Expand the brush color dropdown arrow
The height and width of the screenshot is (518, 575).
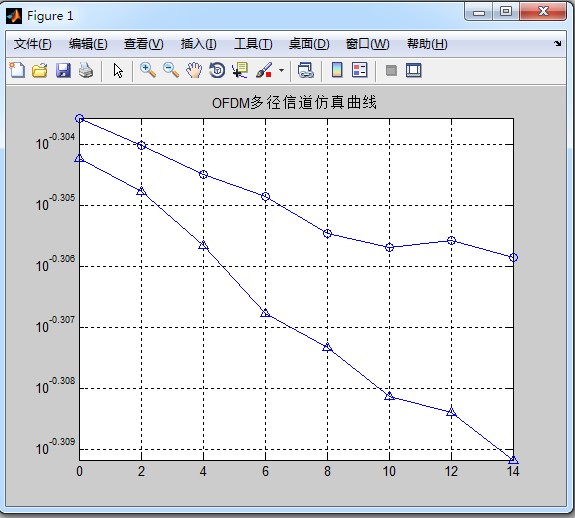pyautogui.click(x=281, y=70)
